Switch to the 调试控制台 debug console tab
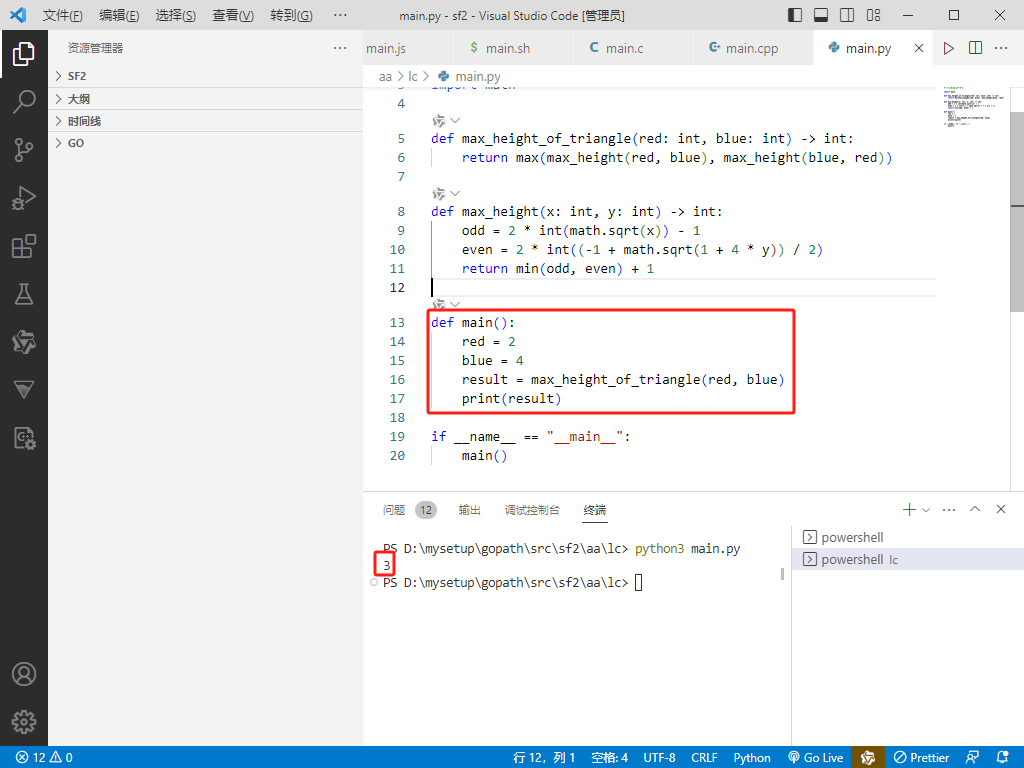 tap(532, 510)
